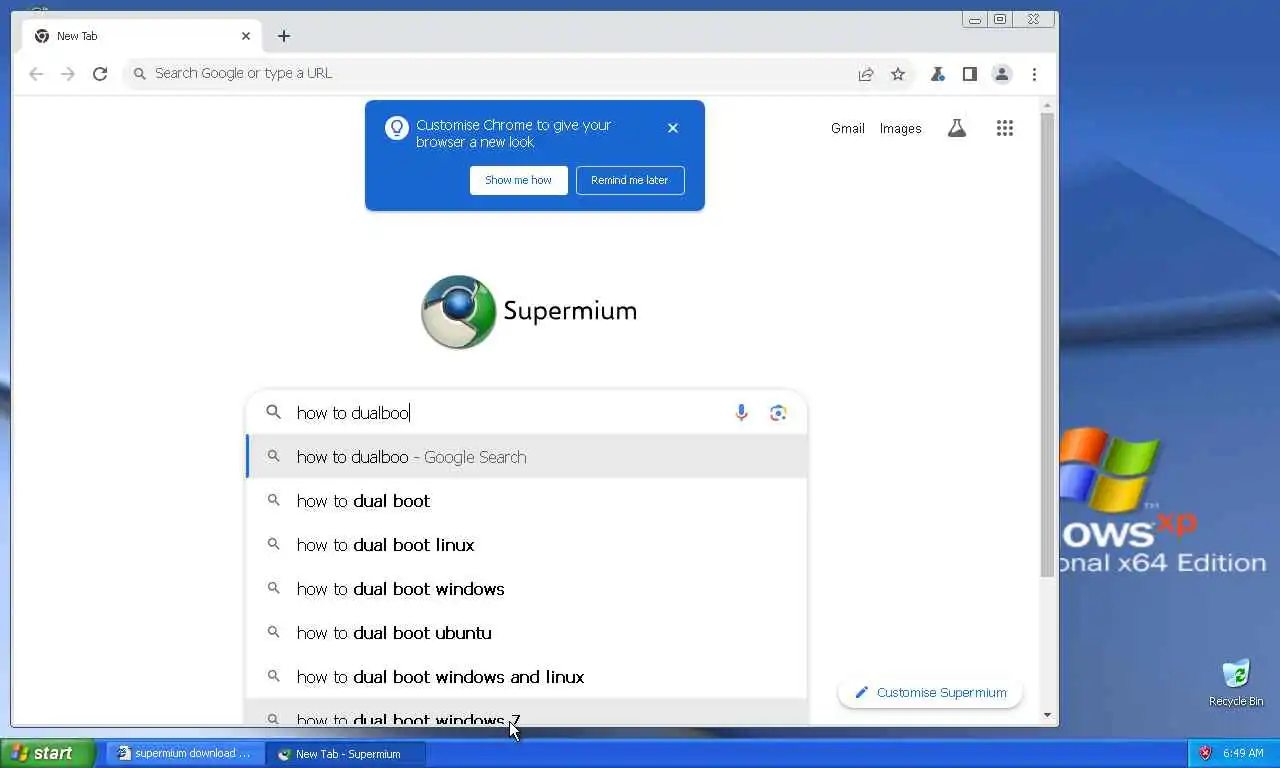Open the Images link

900,128
